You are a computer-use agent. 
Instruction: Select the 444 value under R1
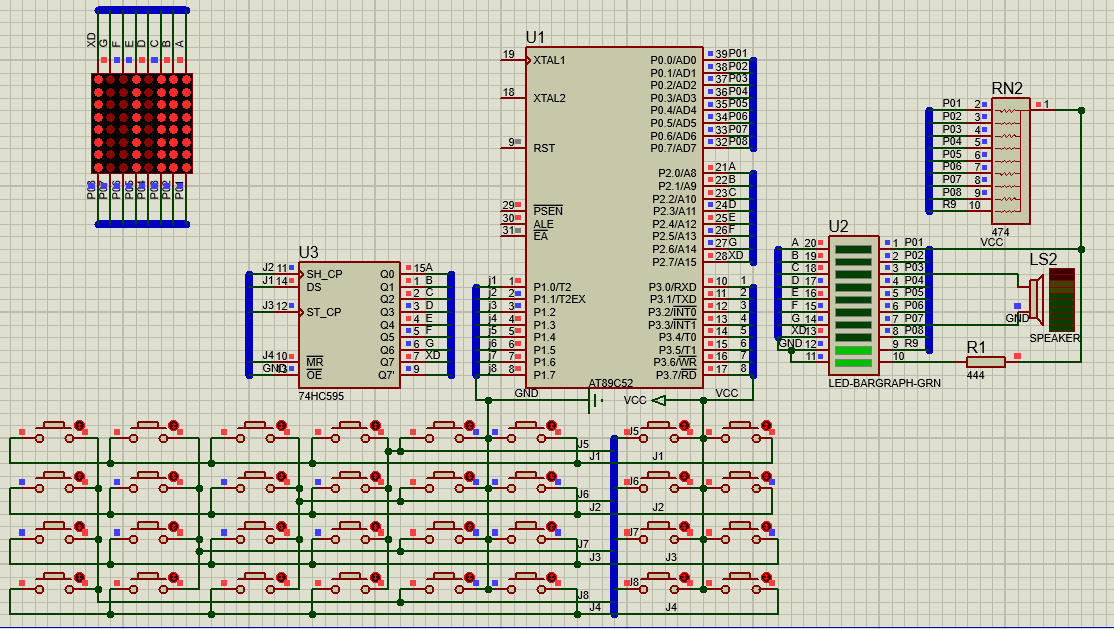[975, 375]
